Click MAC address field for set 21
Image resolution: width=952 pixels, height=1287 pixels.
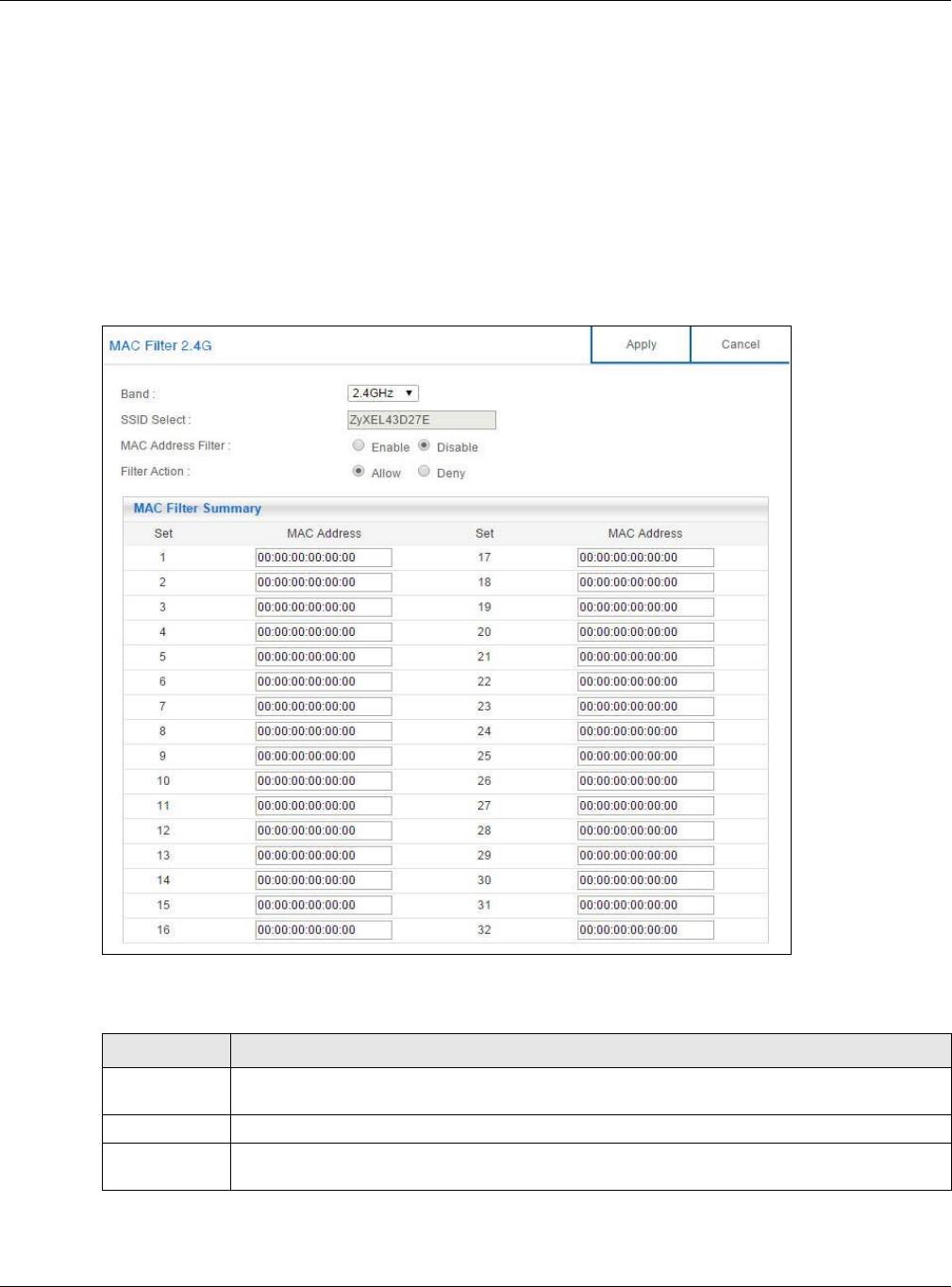coord(645,657)
